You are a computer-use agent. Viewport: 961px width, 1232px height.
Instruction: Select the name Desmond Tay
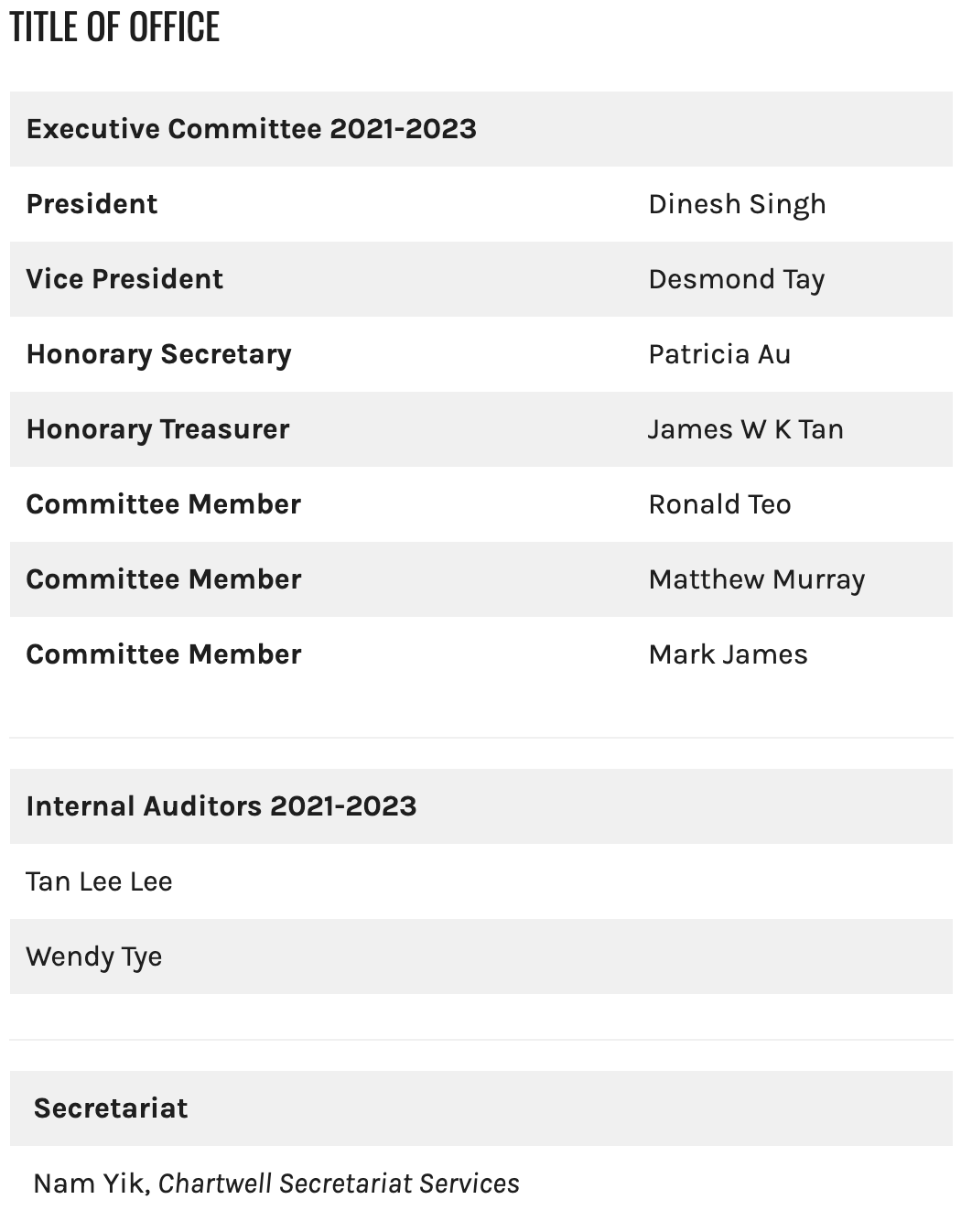click(736, 279)
